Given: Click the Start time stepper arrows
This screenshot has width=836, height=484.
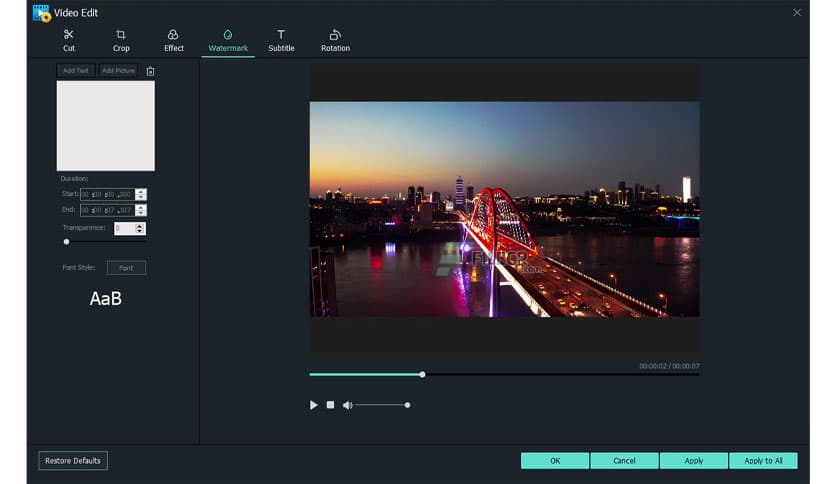Looking at the screenshot, I should point(141,194).
